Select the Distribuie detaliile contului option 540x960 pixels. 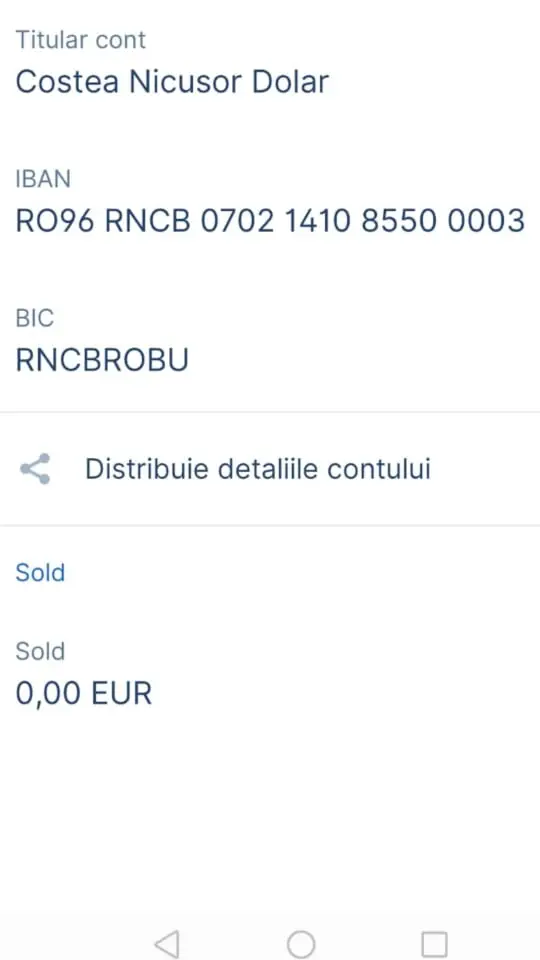[270, 469]
